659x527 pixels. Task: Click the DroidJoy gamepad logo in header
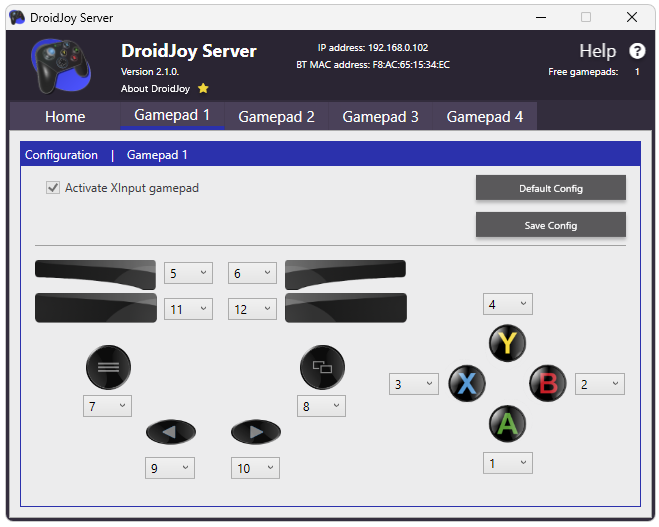coord(61,66)
